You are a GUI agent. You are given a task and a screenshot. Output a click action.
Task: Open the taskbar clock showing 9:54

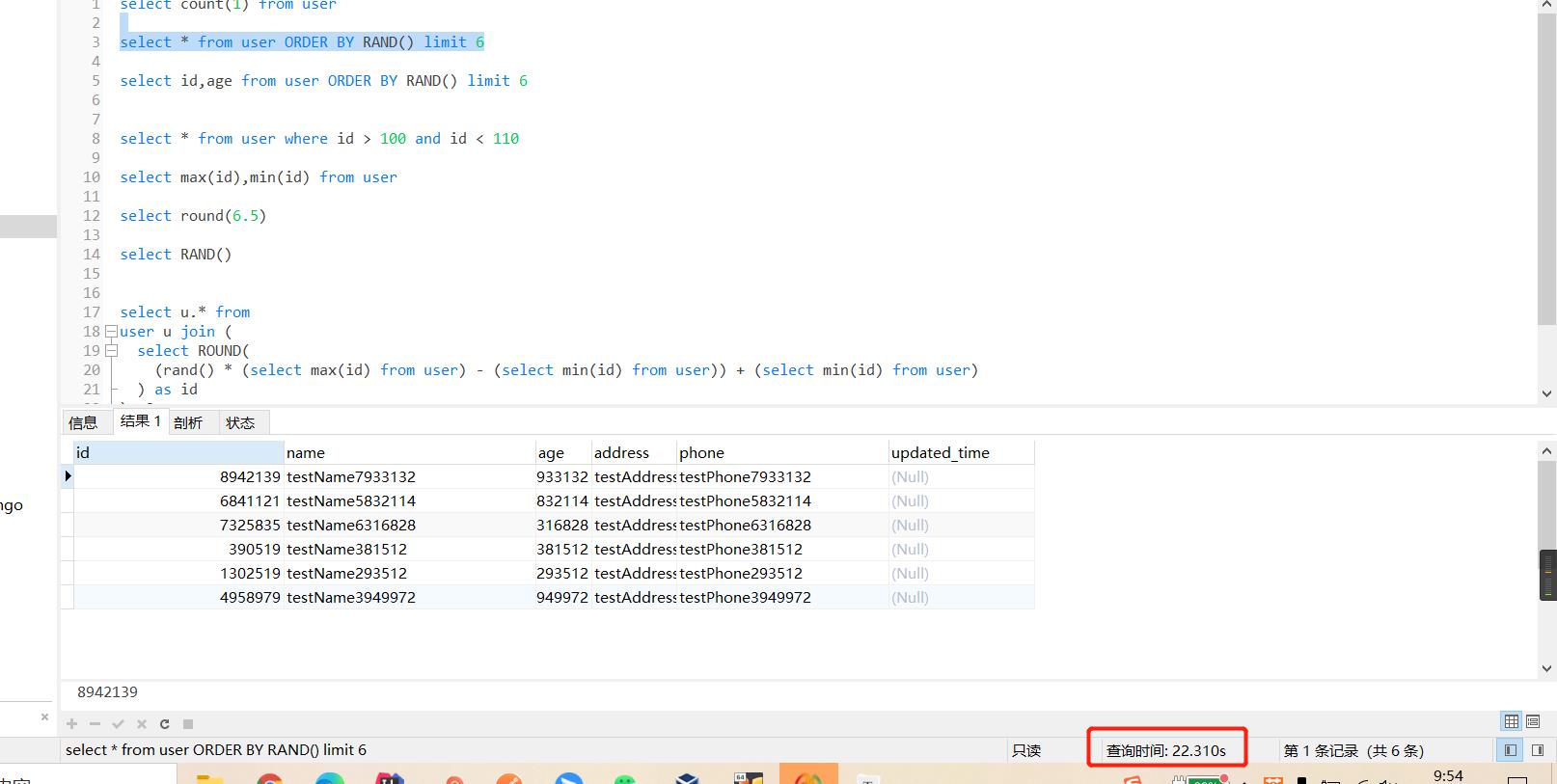[x=1448, y=775]
